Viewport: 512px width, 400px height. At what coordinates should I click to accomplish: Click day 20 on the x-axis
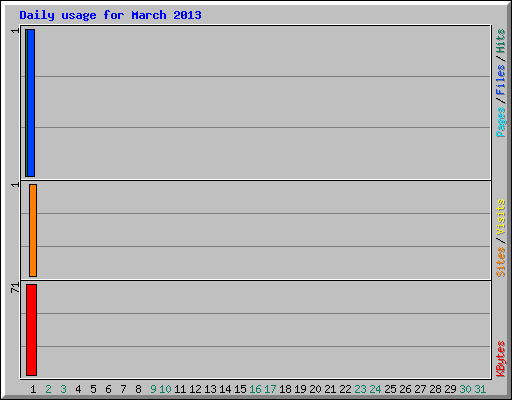tap(315, 389)
